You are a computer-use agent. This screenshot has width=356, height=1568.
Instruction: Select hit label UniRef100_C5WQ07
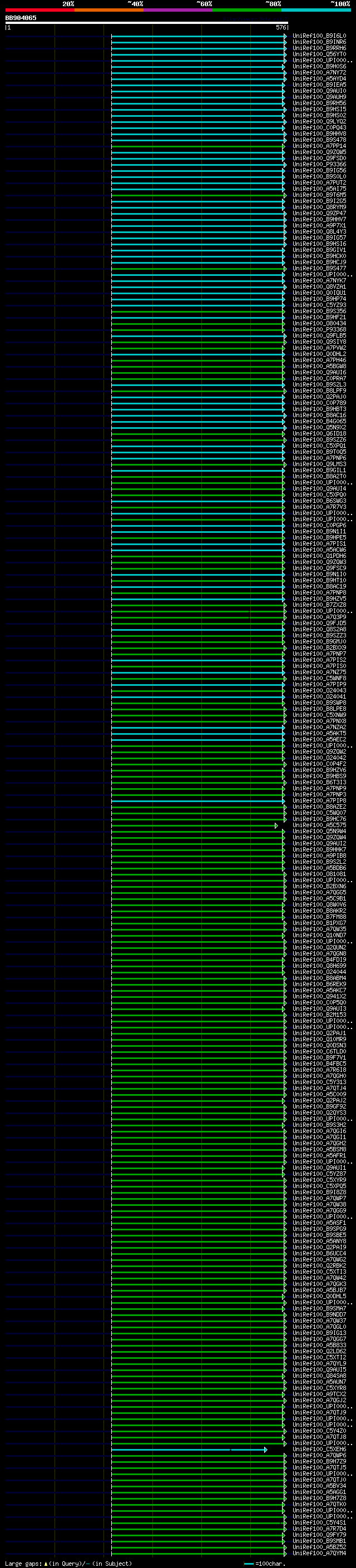(319, 813)
